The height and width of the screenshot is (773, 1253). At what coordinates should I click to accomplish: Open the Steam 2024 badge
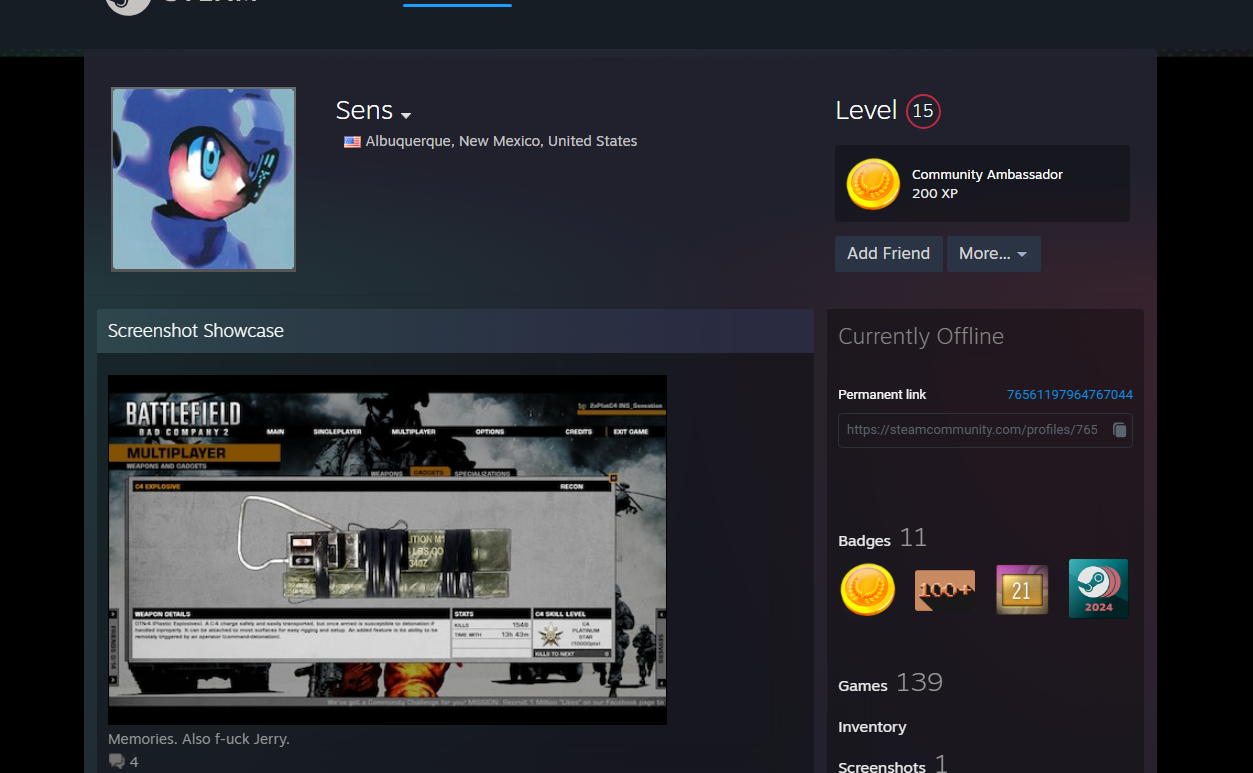[1098, 588]
